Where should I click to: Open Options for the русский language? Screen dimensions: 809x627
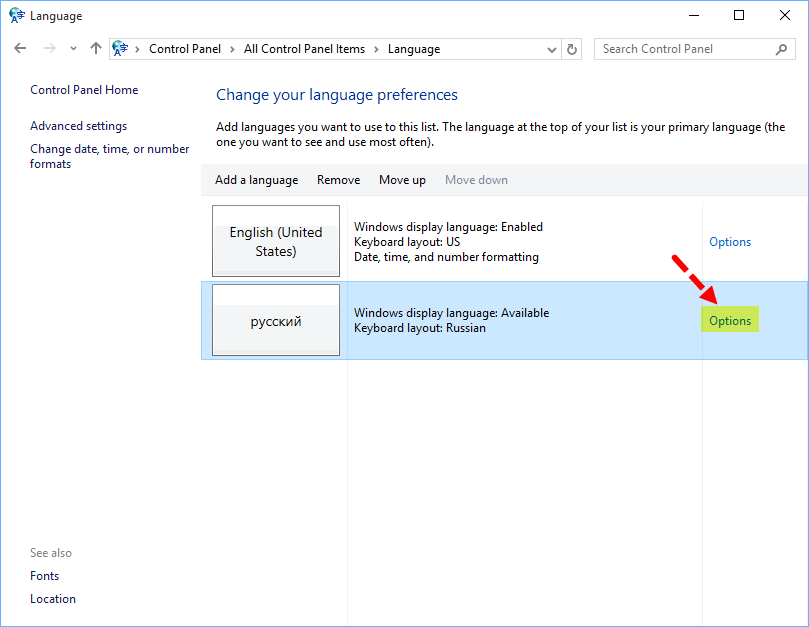click(730, 321)
